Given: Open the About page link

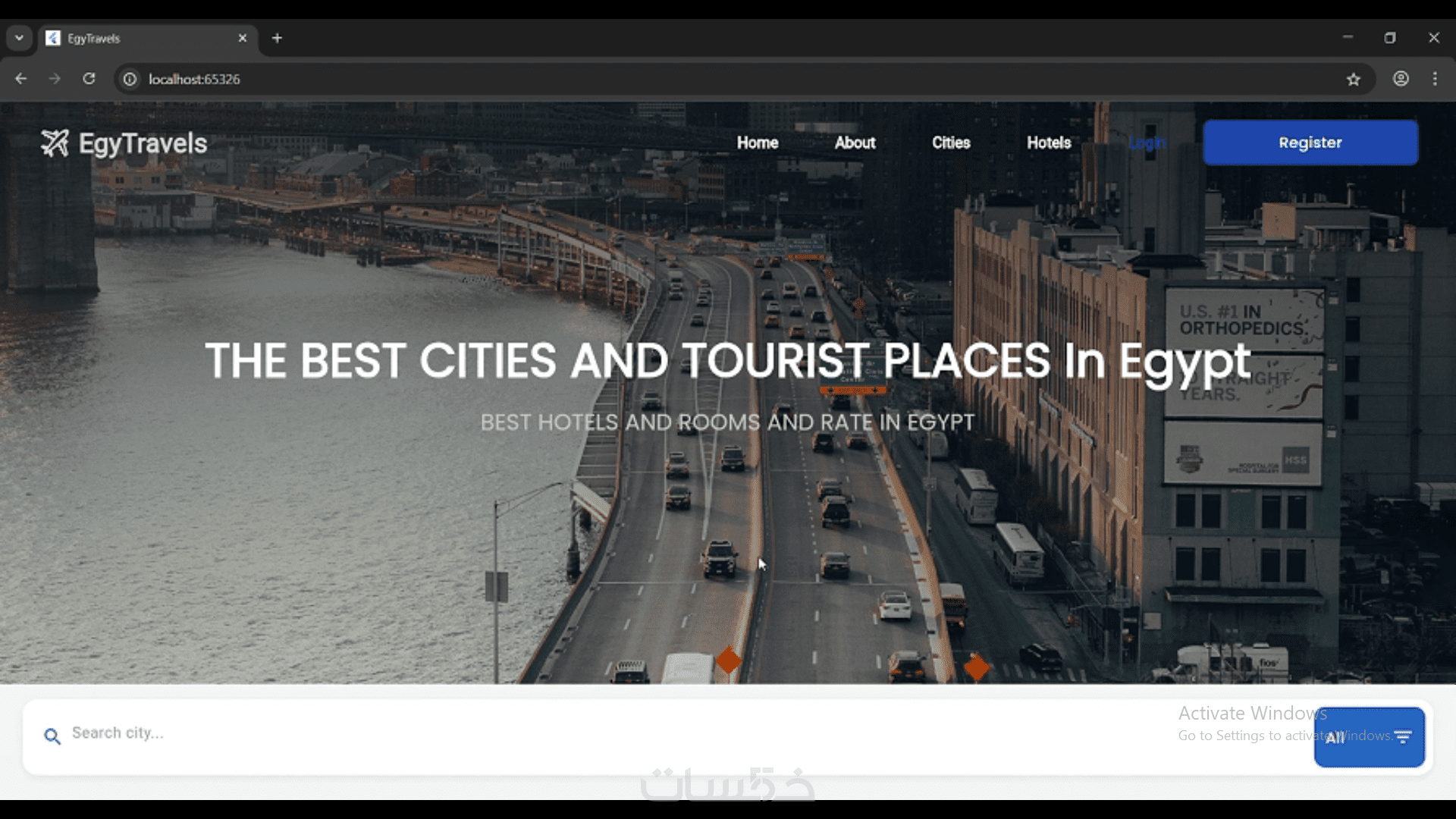Looking at the screenshot, I should [x=855, y=143].
